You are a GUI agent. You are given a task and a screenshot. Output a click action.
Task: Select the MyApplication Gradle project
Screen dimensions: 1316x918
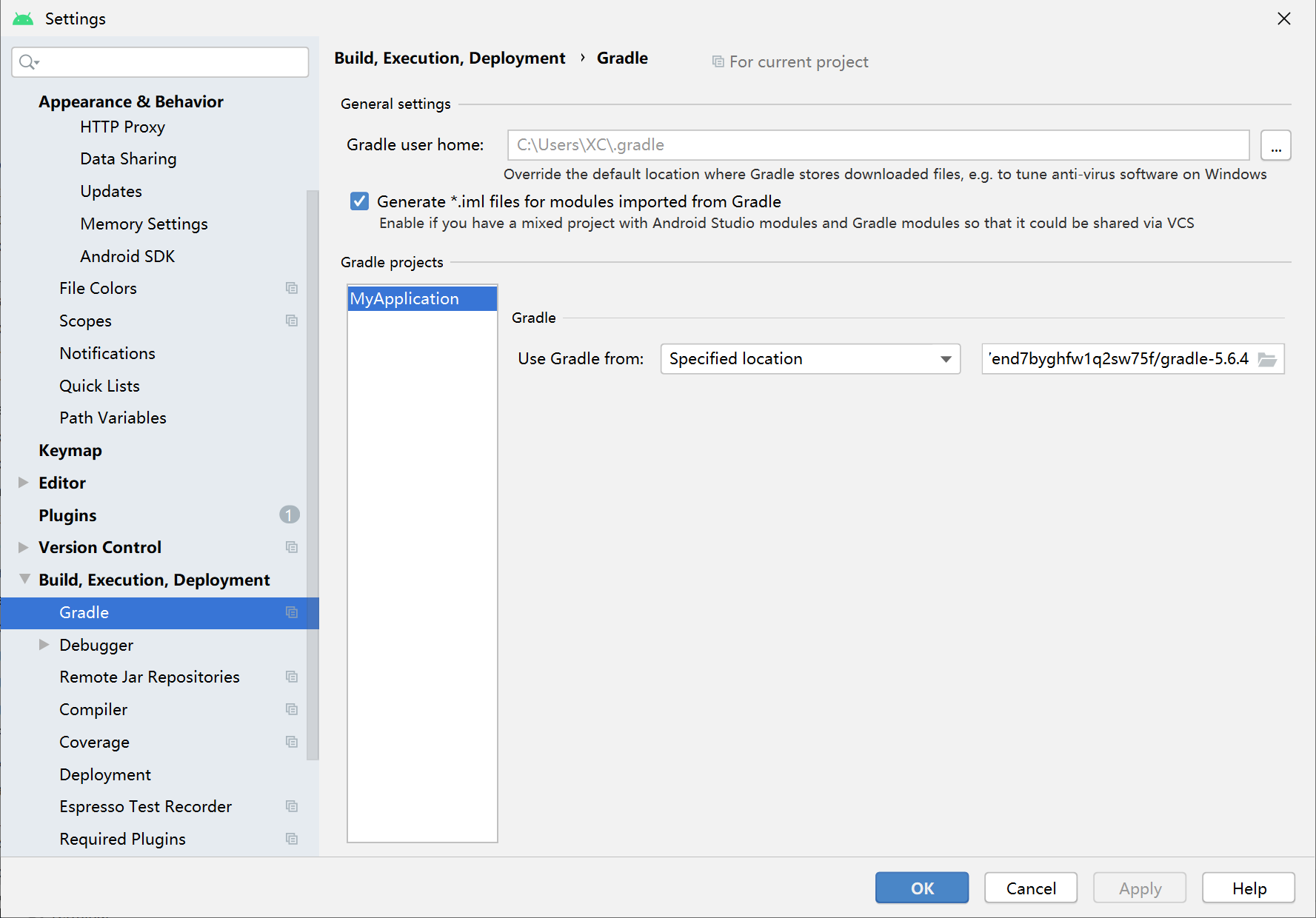(x=404, y=298)
